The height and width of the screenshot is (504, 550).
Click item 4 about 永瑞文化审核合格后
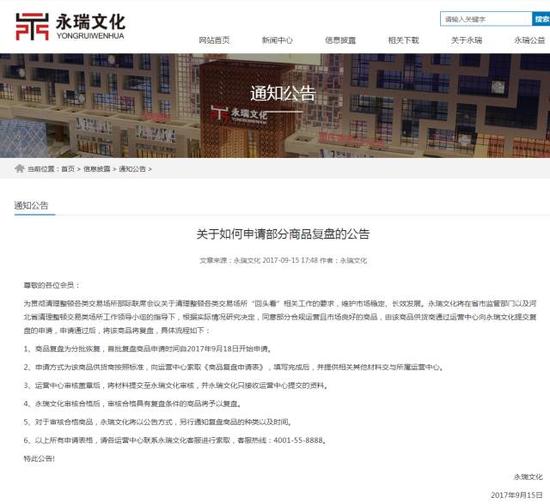(x=133, y=404)
